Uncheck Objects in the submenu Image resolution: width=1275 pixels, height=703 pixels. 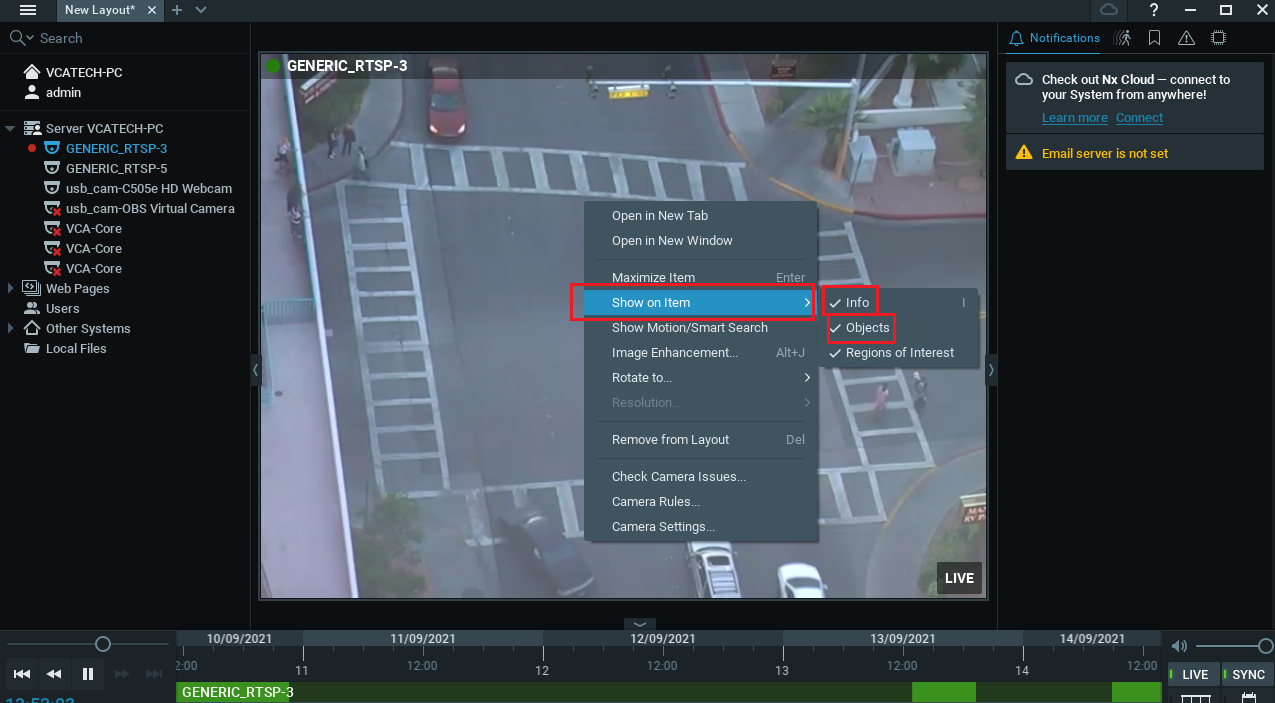pos(866,328)
